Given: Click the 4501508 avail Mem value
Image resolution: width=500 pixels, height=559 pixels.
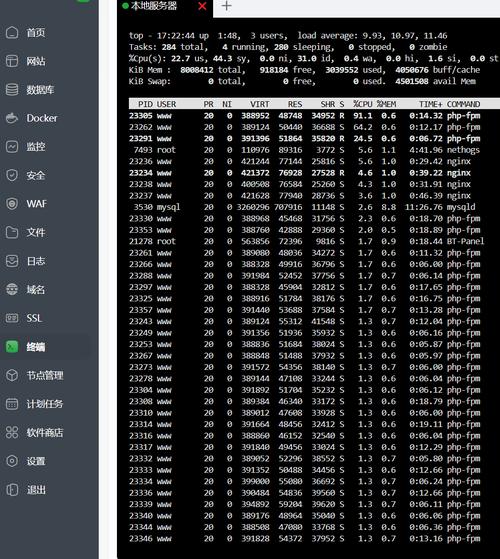Looking at the screenshot, I should click(x=412, y=81).
